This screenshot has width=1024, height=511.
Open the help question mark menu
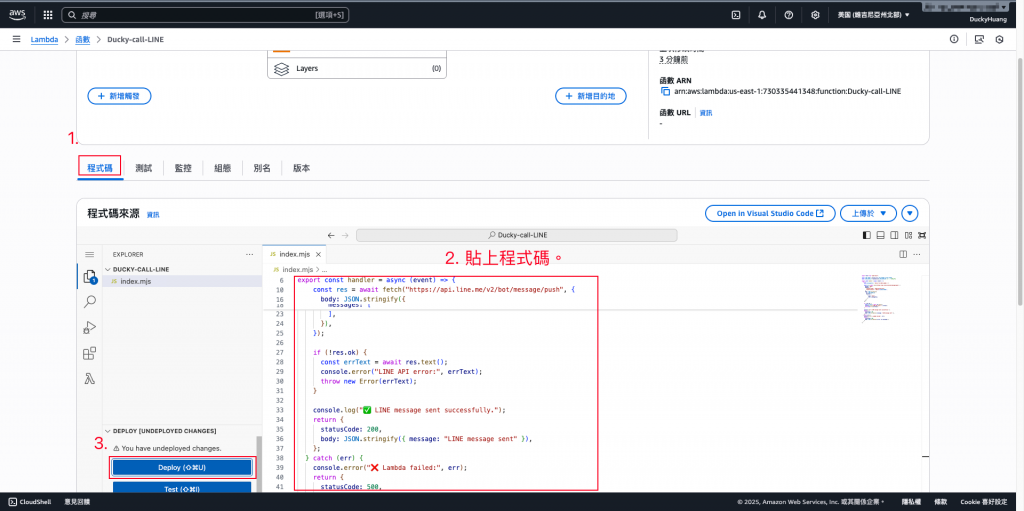point(788,15)
